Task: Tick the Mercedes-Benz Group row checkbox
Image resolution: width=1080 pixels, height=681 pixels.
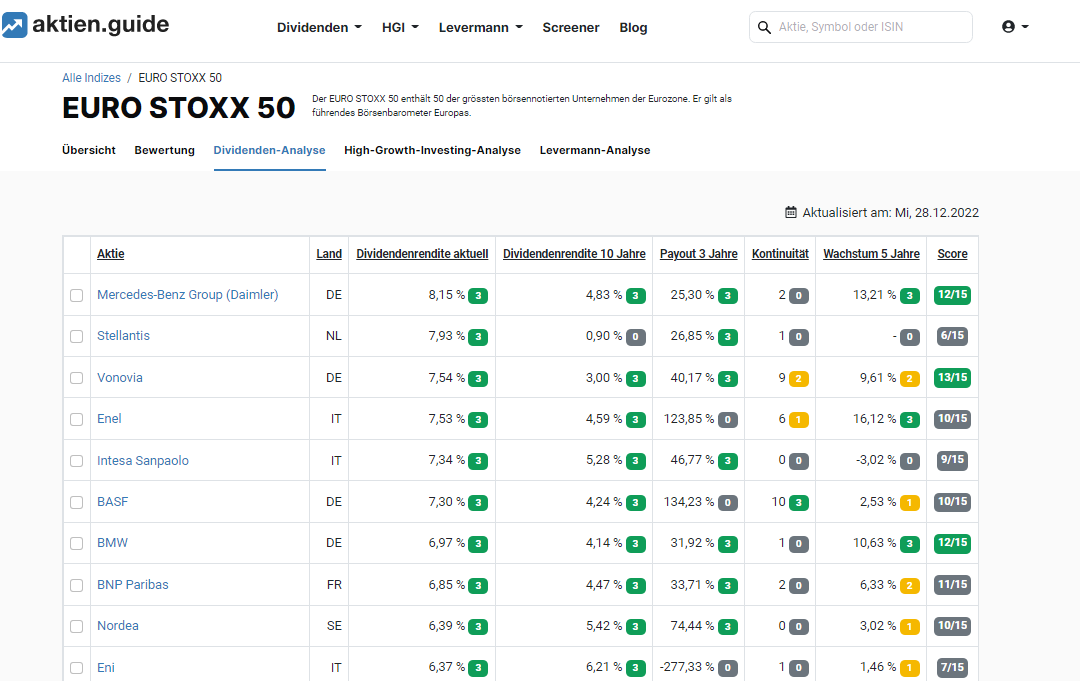Action: (x=76, y=295)
